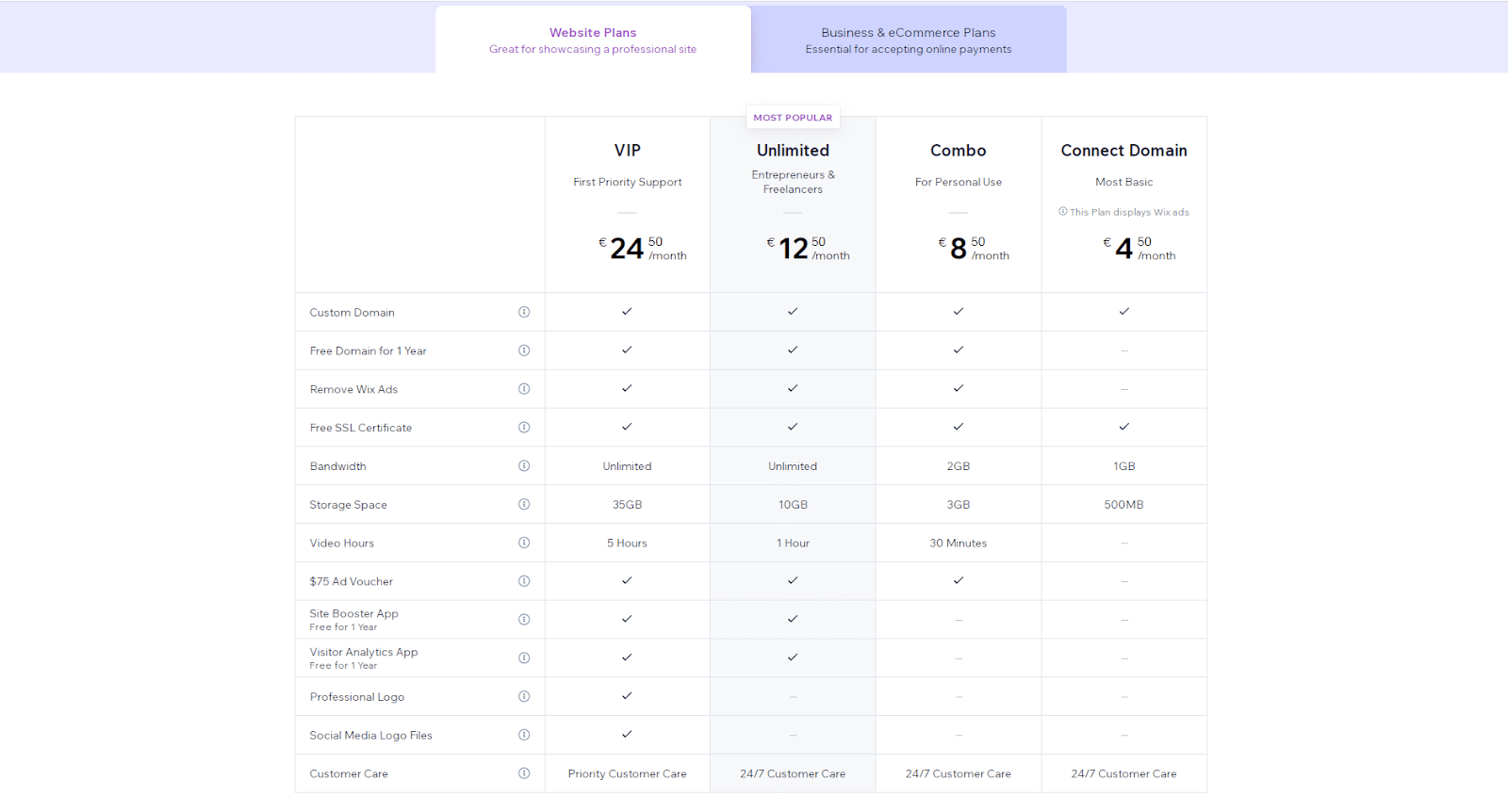Screen dimensions: 1508x812
Task: Click 'Unlimited' bandwidth value in VIP column
Action: point(628,466)
